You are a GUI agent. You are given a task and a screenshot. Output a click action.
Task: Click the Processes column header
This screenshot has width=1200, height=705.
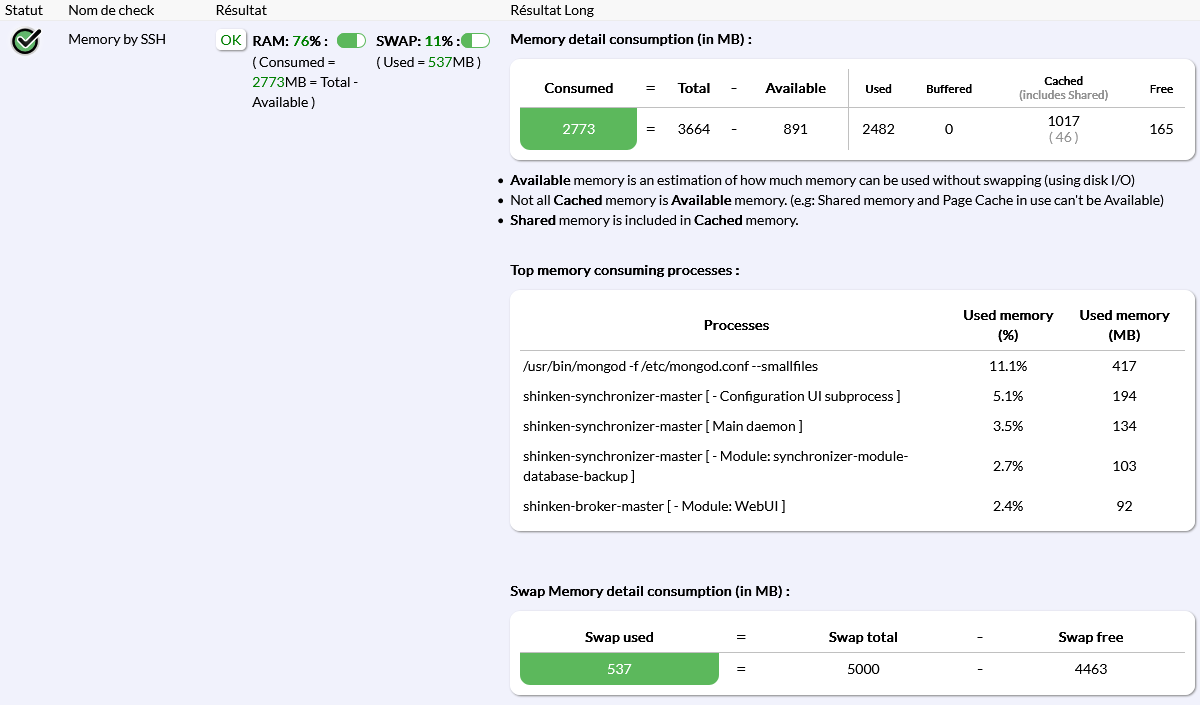[736, 325]
